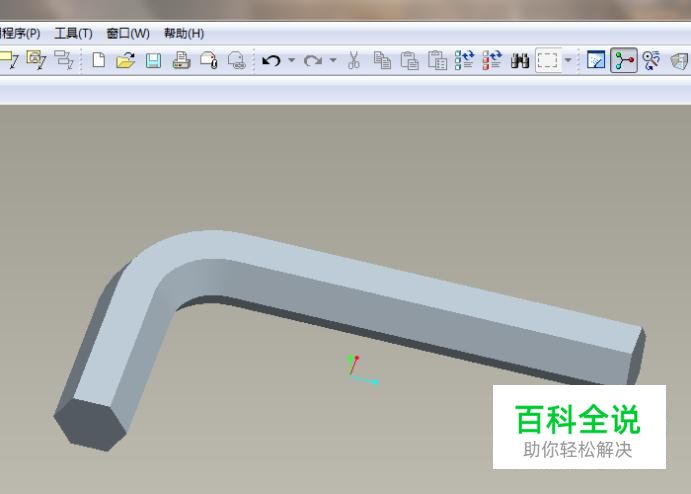Expand the Redo history dropdown arrow
Viewport: 691px width, 494px height.
tap(334, 61)
